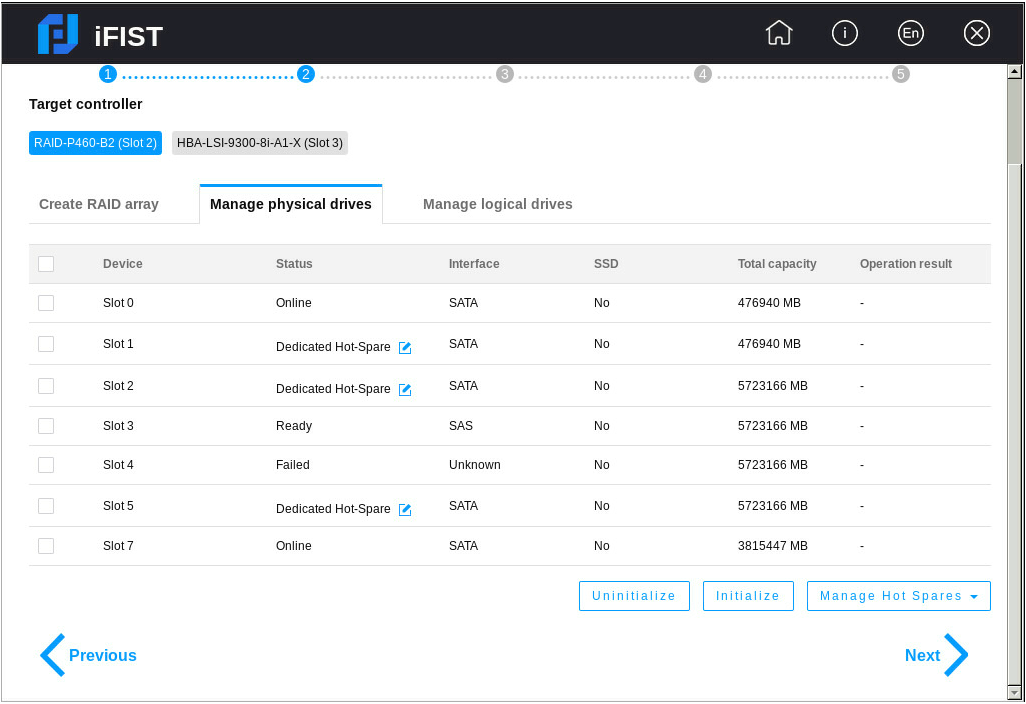
Task: Proceed with the Next button
Action: (x=936, y=655)
